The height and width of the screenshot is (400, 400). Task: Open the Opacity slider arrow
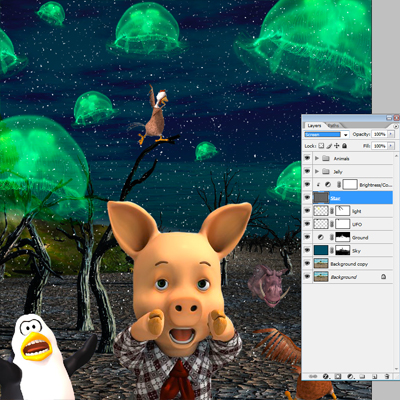click(391, 134)
